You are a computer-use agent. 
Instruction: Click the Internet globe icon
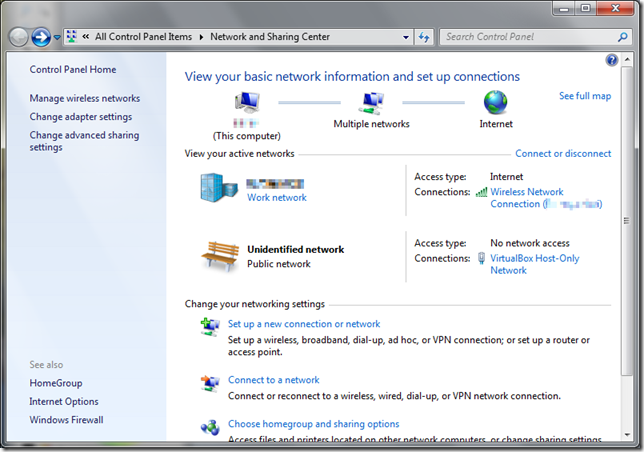pyautogui.click(x=495, y=103)
